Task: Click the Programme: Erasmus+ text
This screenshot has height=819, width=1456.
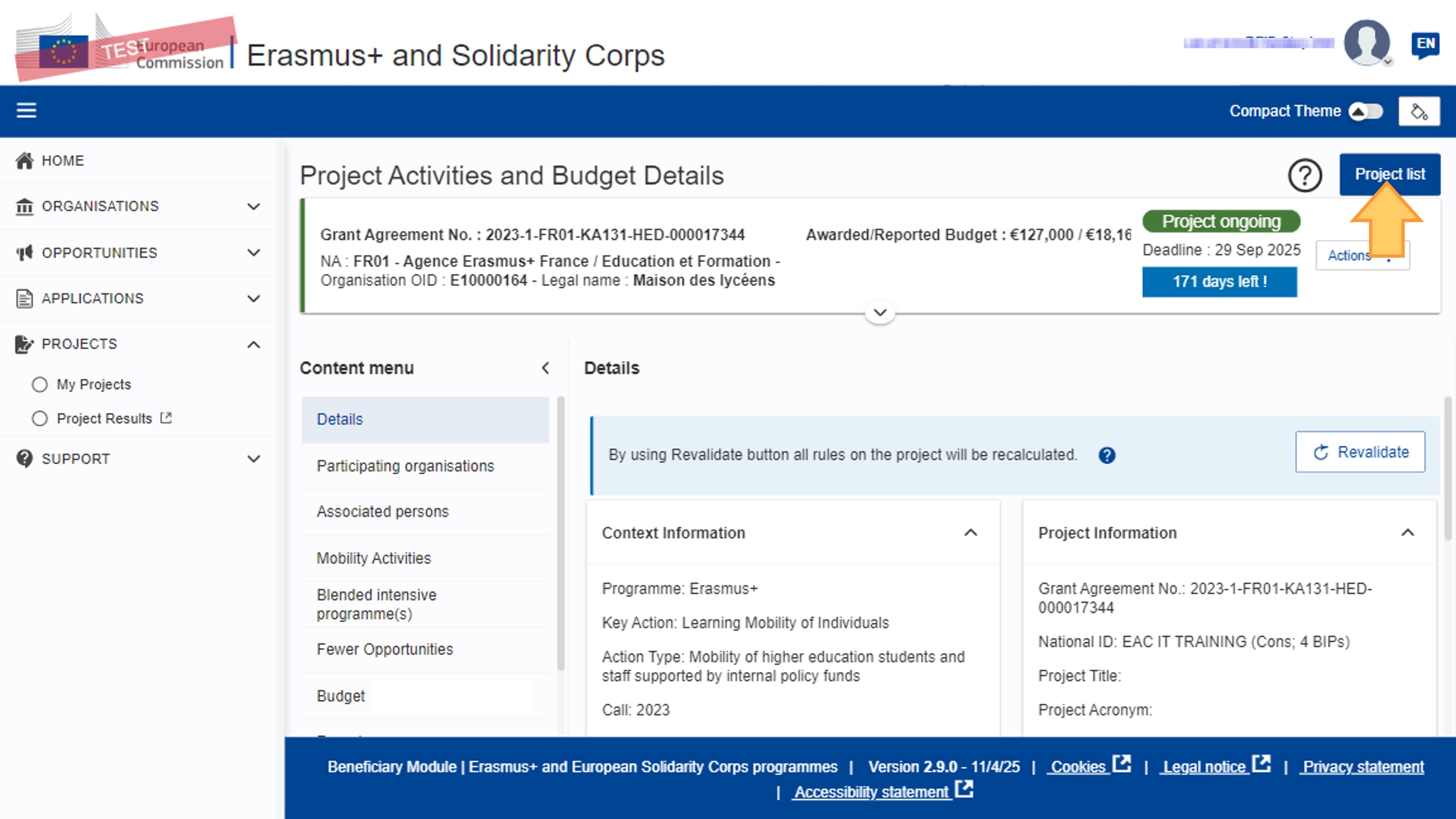Action: [679, 589]
